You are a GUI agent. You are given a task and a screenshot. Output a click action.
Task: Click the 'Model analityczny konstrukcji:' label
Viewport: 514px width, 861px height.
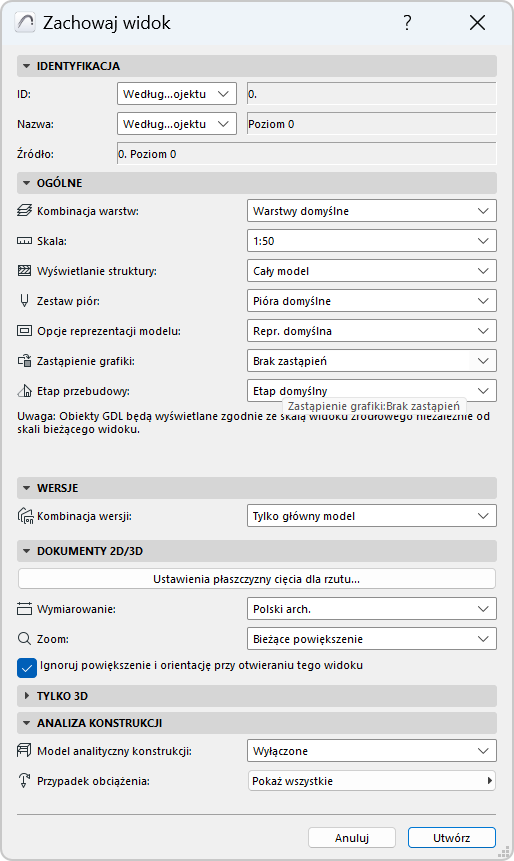(x=114, y=751)
